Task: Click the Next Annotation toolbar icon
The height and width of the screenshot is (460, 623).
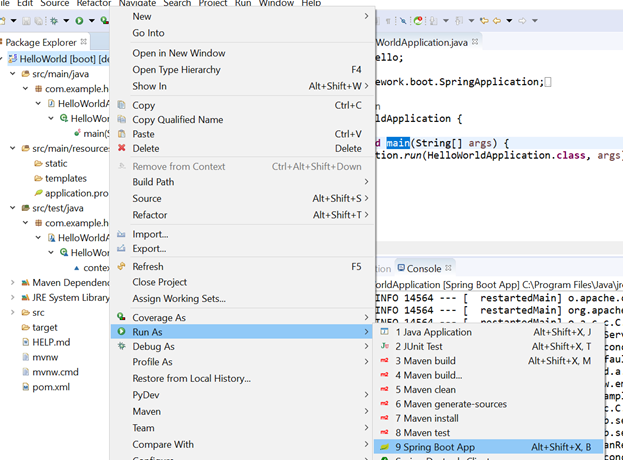Action: click(434, 21)
